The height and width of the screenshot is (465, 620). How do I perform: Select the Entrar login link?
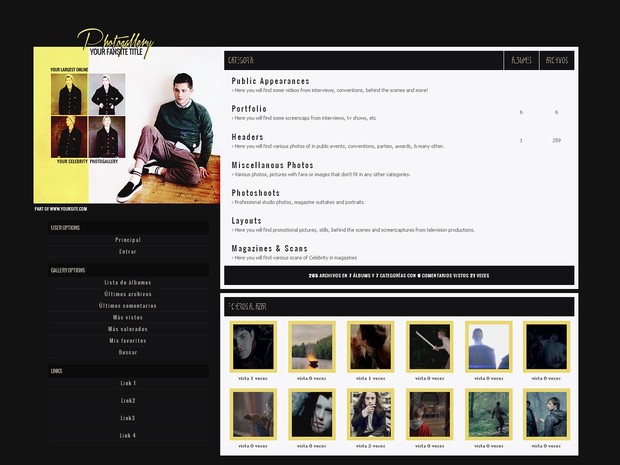point(128,251)
